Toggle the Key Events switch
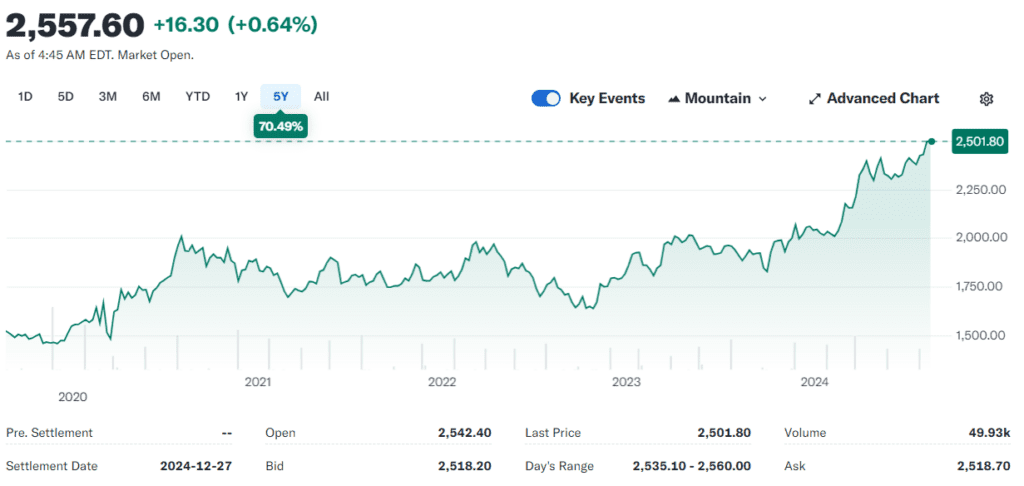Screen dimensions: 1024x486 point(546,98)
